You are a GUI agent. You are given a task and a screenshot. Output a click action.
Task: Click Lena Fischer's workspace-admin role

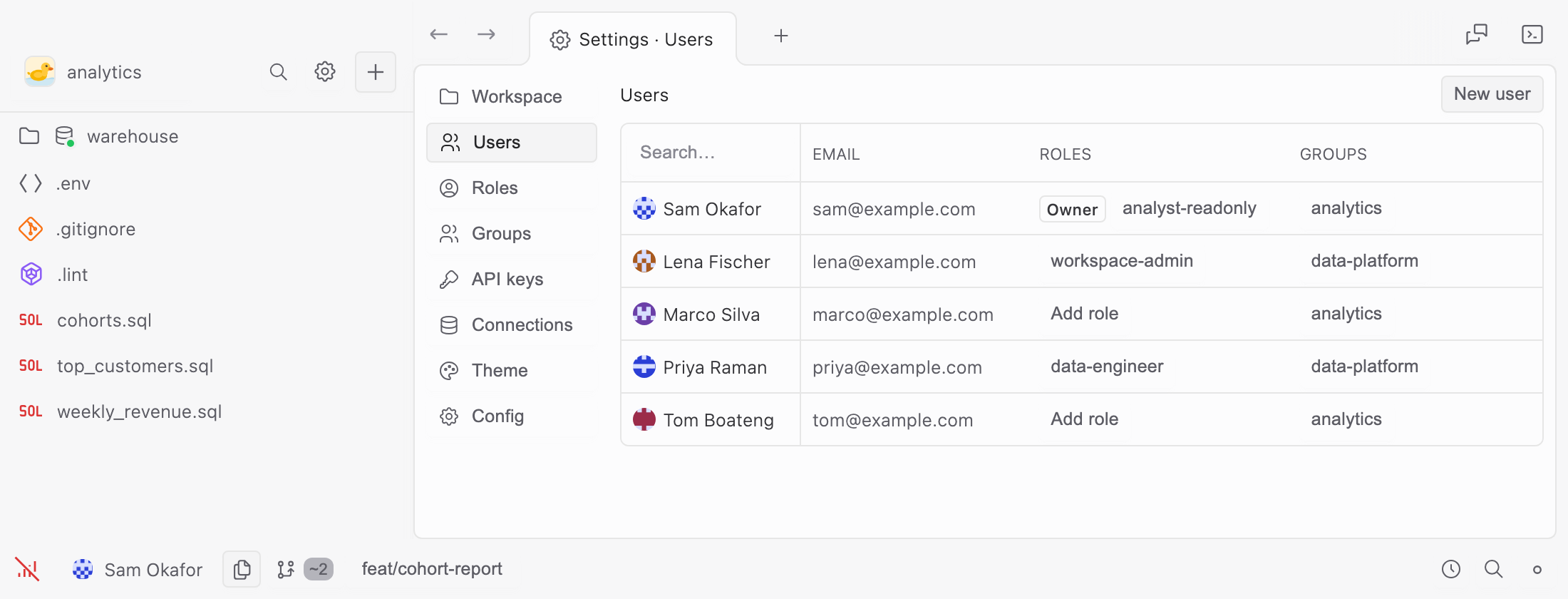pos(1122,261)
